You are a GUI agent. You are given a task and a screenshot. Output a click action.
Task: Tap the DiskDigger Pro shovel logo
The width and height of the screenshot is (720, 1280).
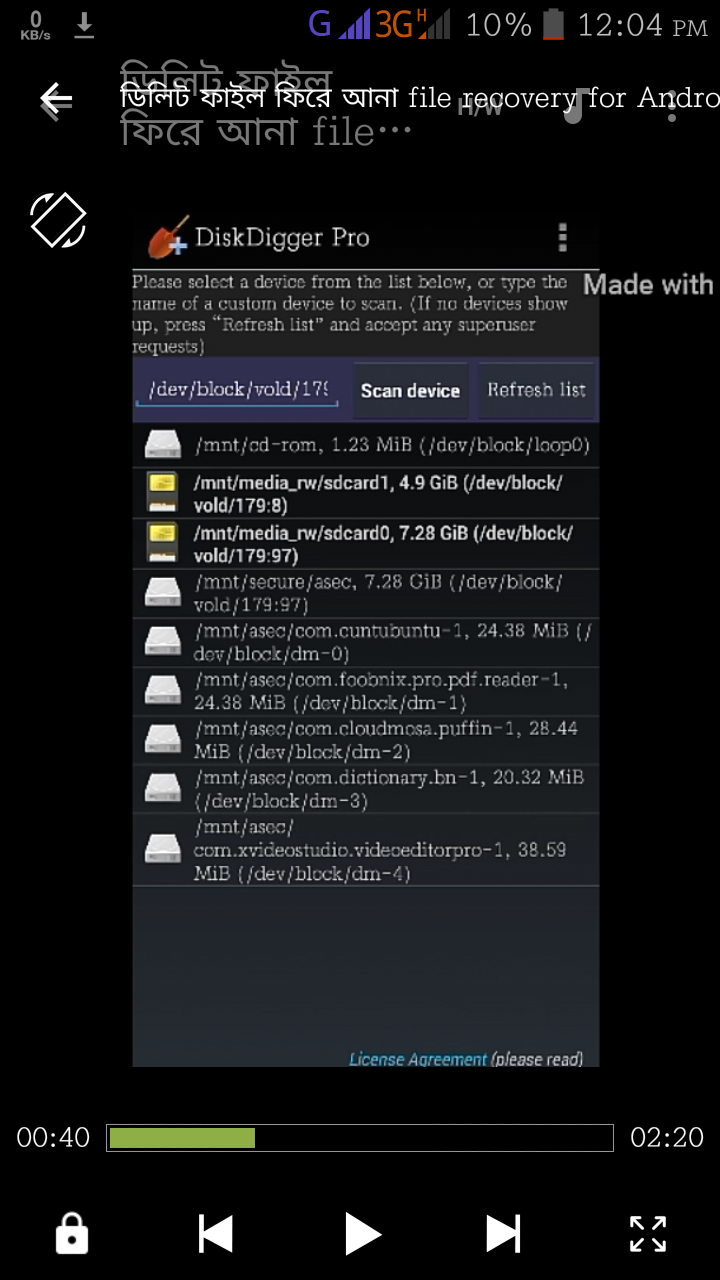[x=167, y=237]
